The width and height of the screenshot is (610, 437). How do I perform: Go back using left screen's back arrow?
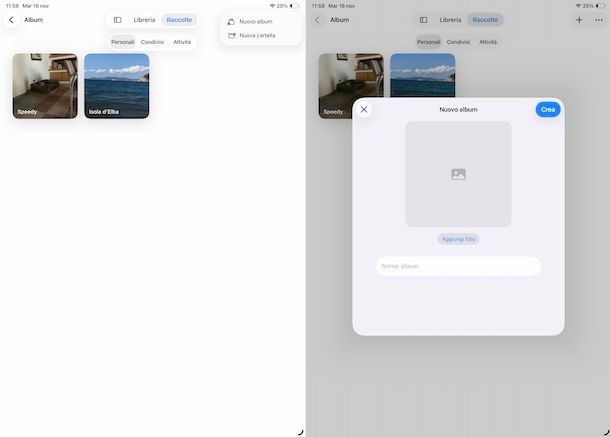tap(11, 20)
